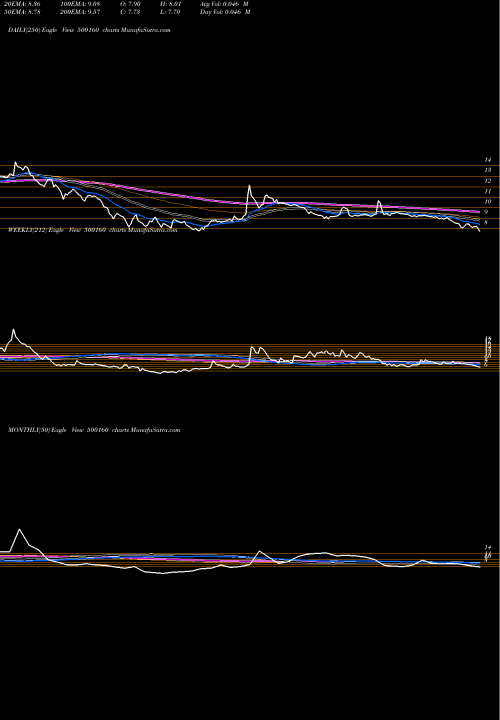
Task: Click the 8 label on daily price axis
Action: [x=486, y=223]
